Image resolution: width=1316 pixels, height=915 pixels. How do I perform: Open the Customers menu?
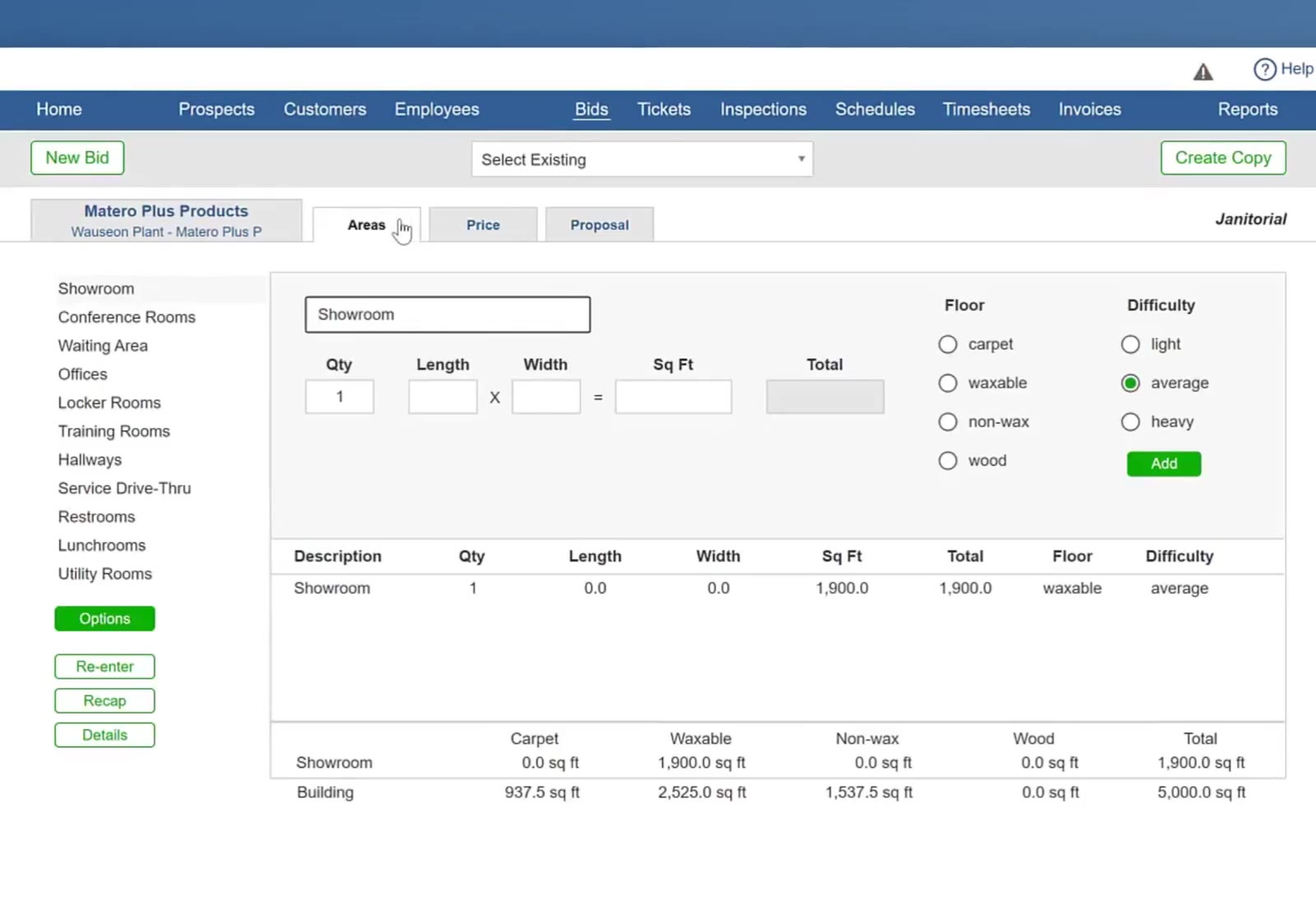coord(325,109)
